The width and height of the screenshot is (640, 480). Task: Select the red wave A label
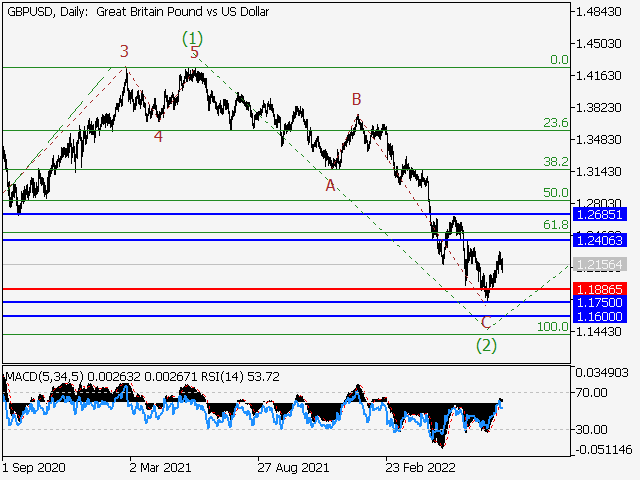(330, 186)
